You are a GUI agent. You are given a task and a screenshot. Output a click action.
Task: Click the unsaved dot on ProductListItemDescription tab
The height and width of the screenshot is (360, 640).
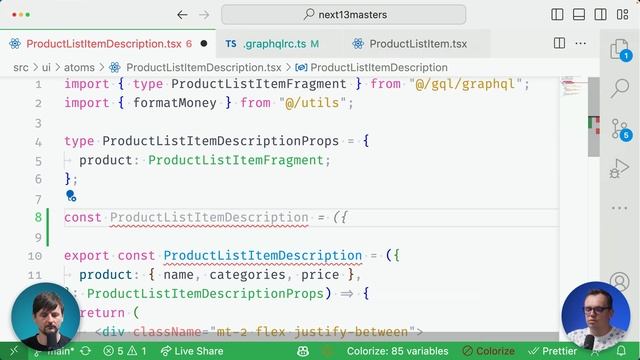point(204,44)
